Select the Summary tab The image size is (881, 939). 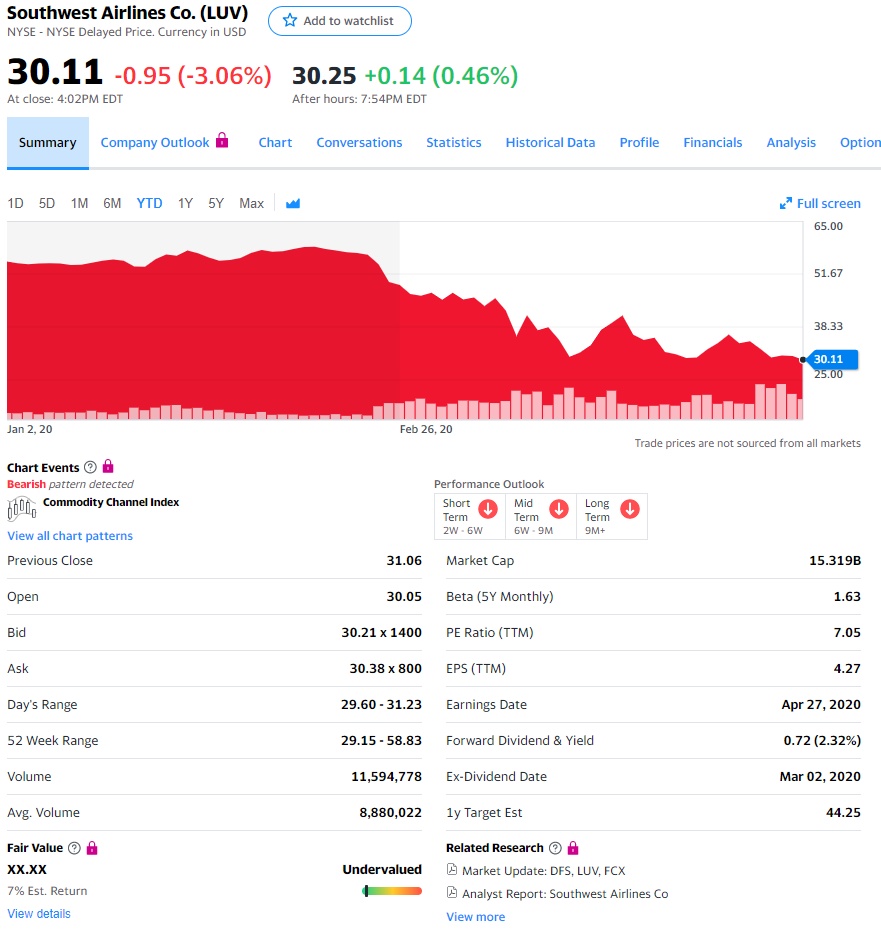(48, 143)
